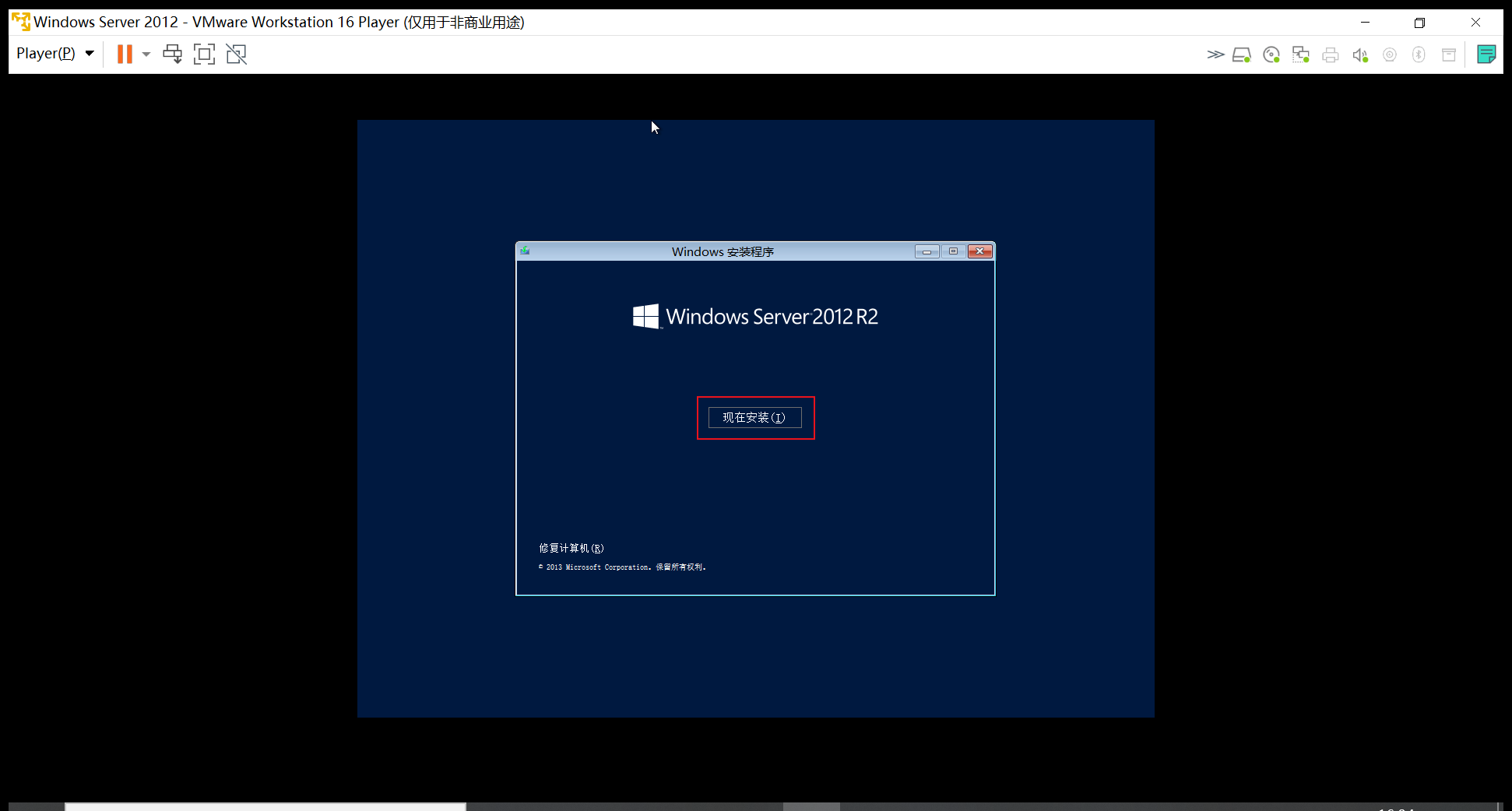Maximize the Windows 安装程序 setup dialog
Image resolution: width=1512 pixels, height=811 pixels.
tap(953, 251)
